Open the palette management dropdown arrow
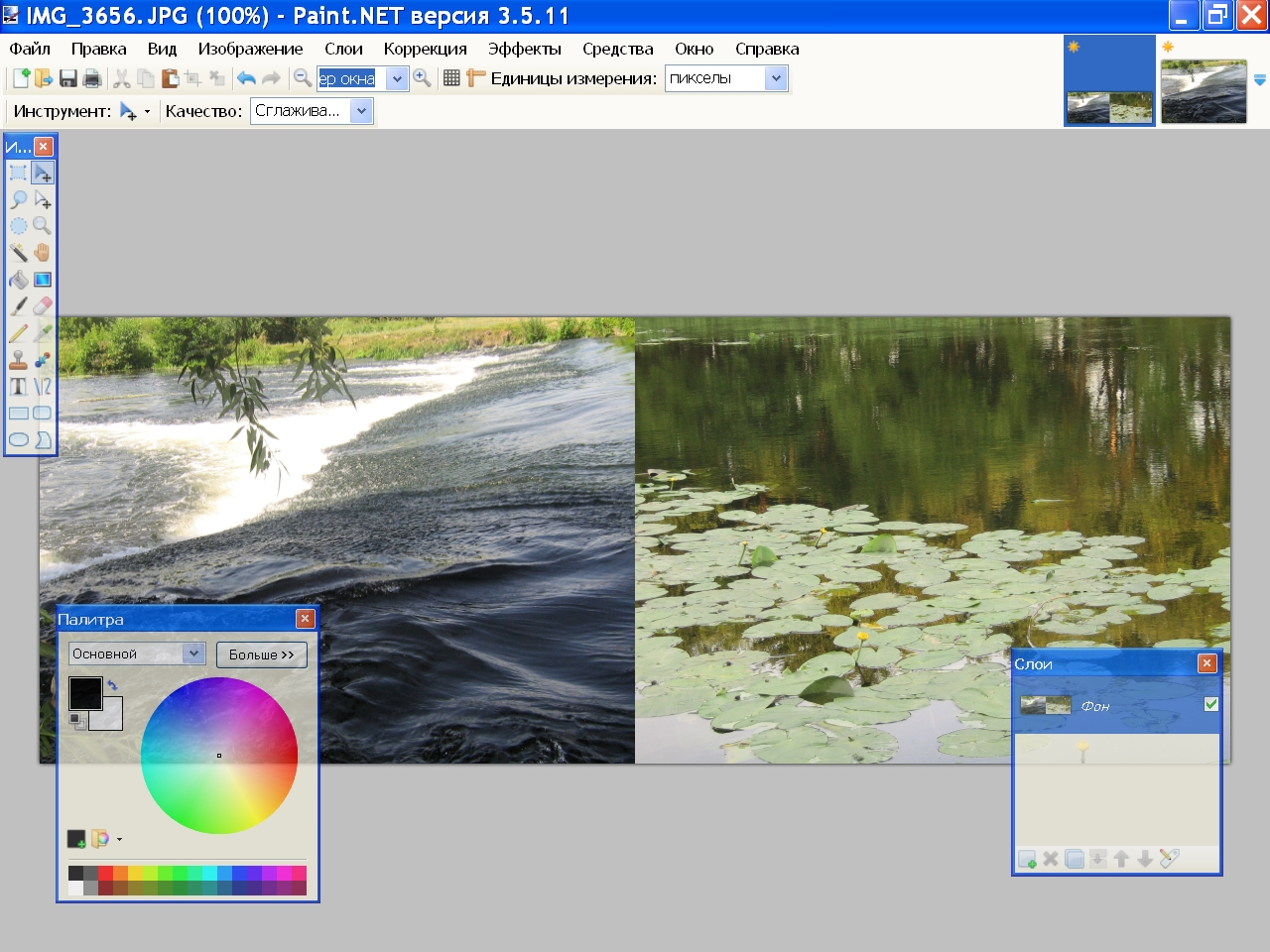The height and width of the screenshot is (952, 1270). (119, 840)
